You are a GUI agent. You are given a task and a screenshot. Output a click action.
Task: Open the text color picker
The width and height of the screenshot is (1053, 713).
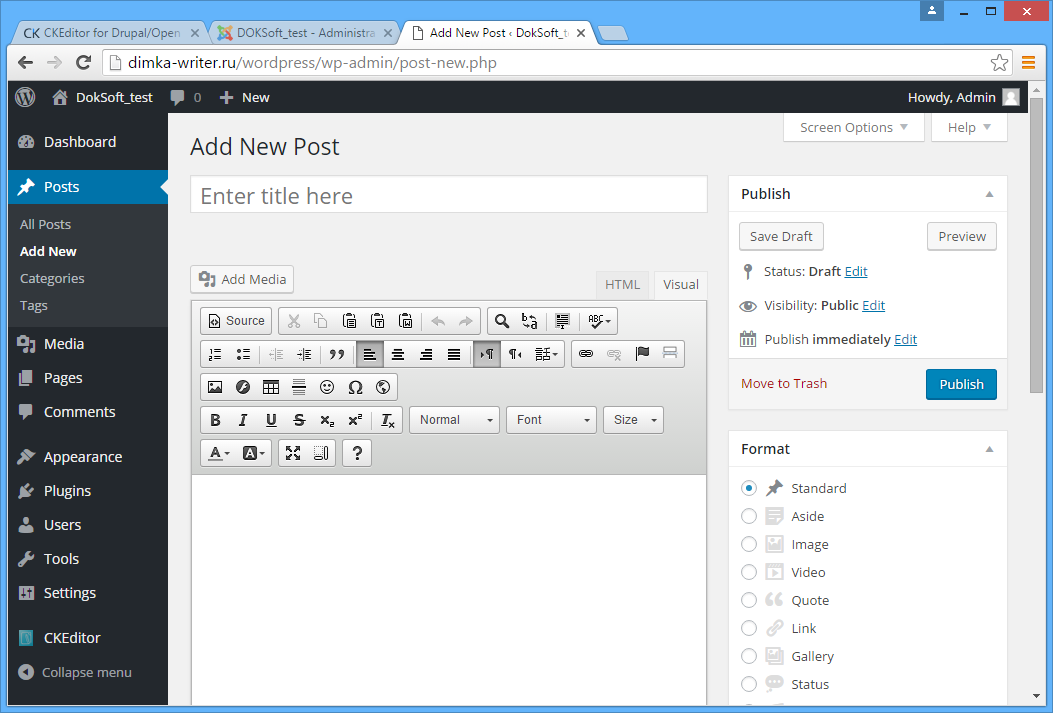tap(218, 453)
